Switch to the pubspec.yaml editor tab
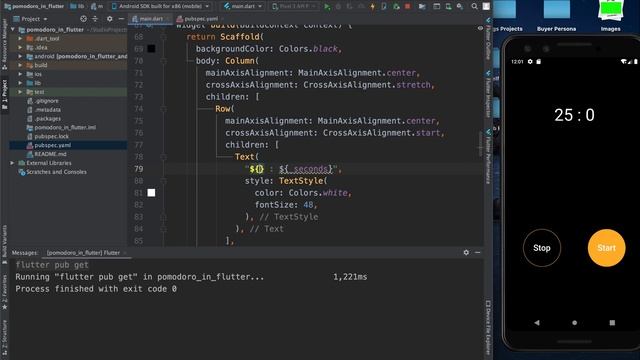The image size is (640, 360). tap(200, 19)
